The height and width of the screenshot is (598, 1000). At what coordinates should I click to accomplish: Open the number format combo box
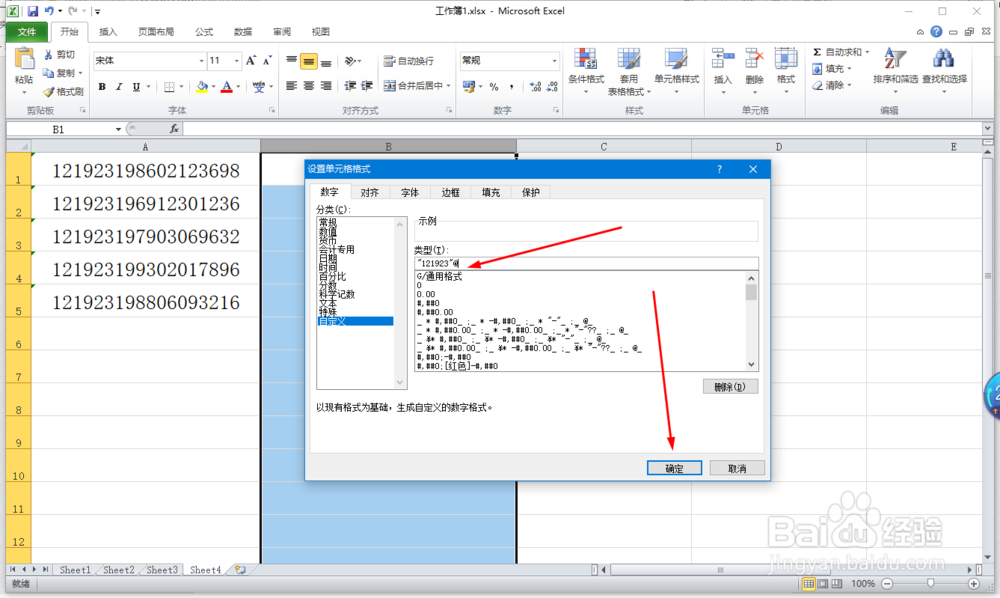click(510, 61)
